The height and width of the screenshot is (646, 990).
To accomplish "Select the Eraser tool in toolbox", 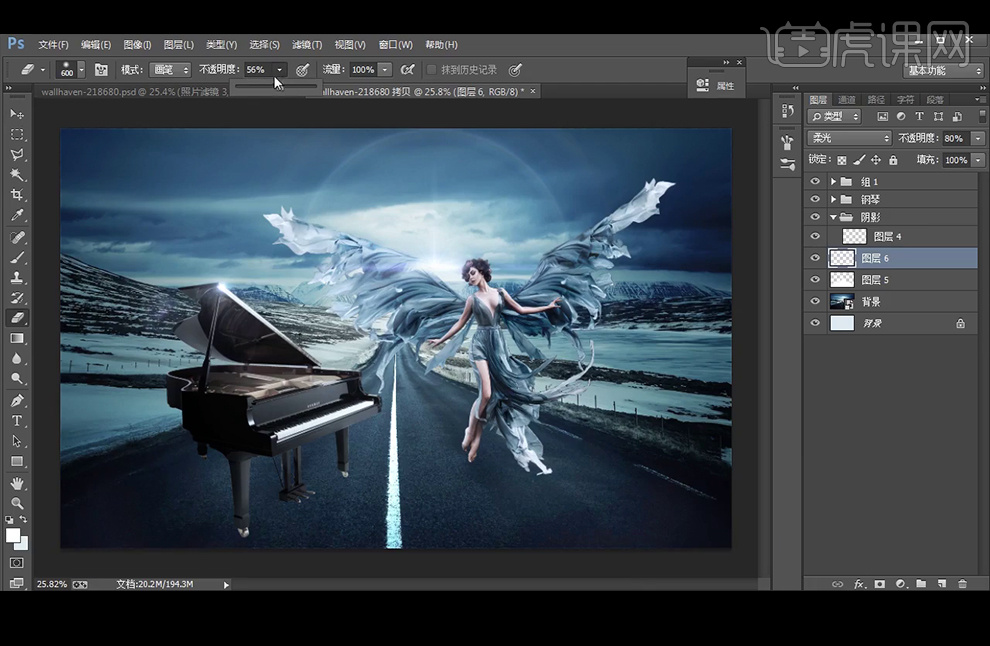I will pyautogui.click(x=17, y=318).
